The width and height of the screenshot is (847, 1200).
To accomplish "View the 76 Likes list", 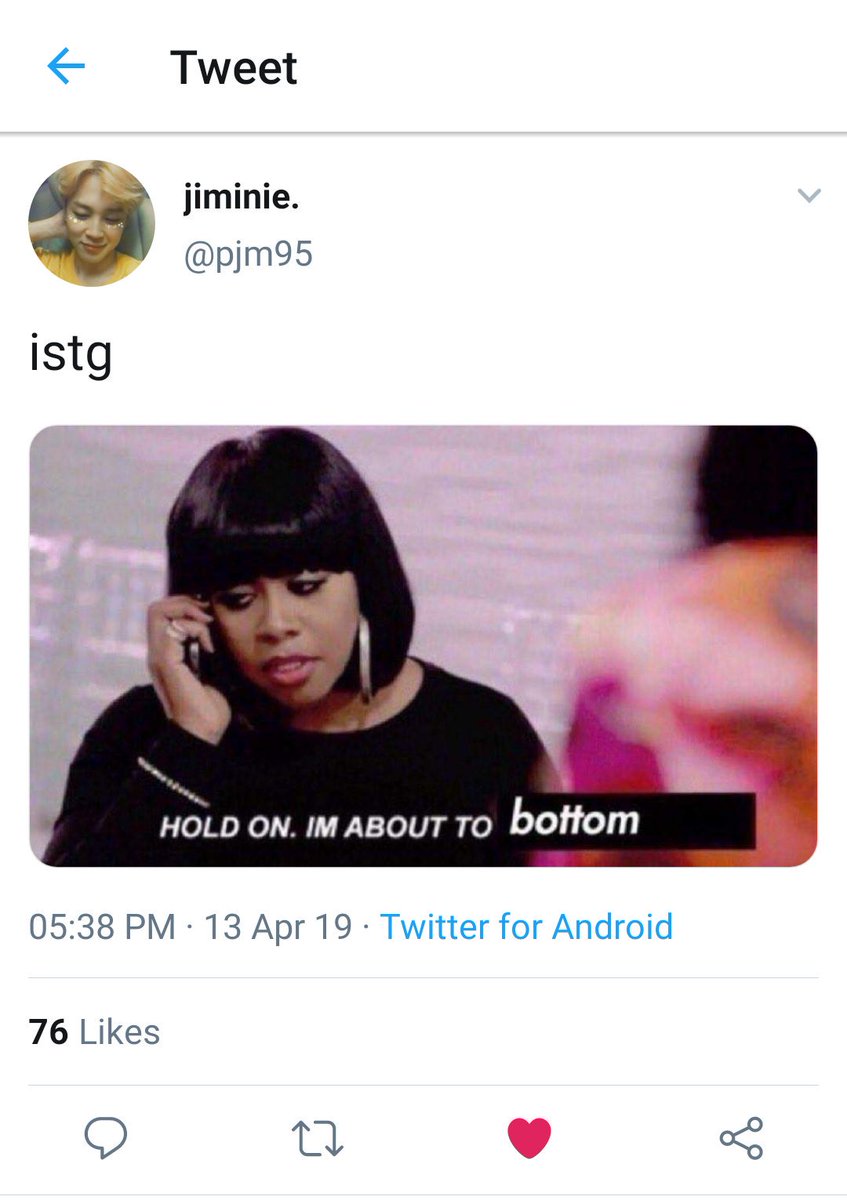I will pyautogui.click(x=95, y=1032).
